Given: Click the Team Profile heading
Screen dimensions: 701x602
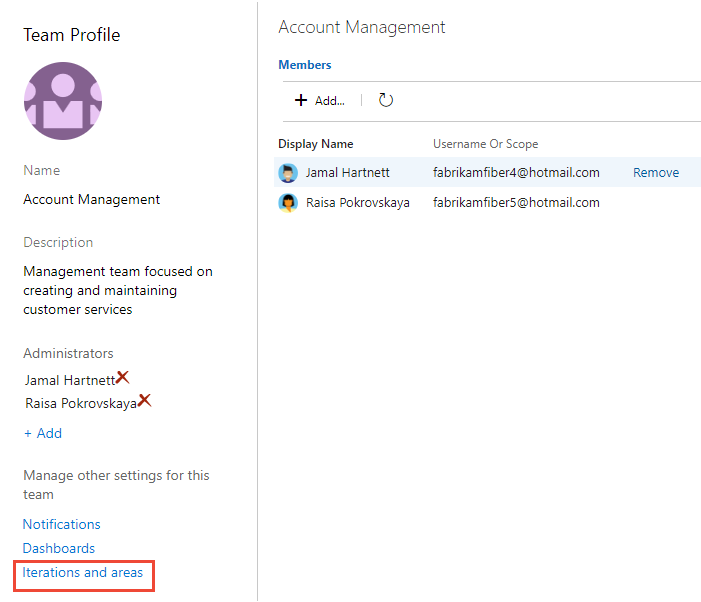Looking at the screenshot, I should (72, 35).
